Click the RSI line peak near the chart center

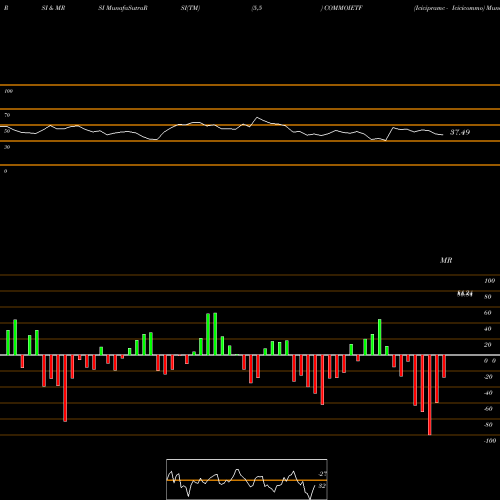pyautogui.click(x=257, y=118)
